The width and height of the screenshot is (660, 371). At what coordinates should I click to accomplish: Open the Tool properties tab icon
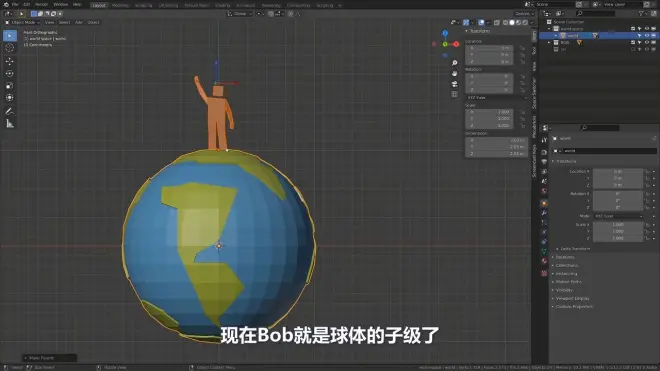[x=544, y=140]
